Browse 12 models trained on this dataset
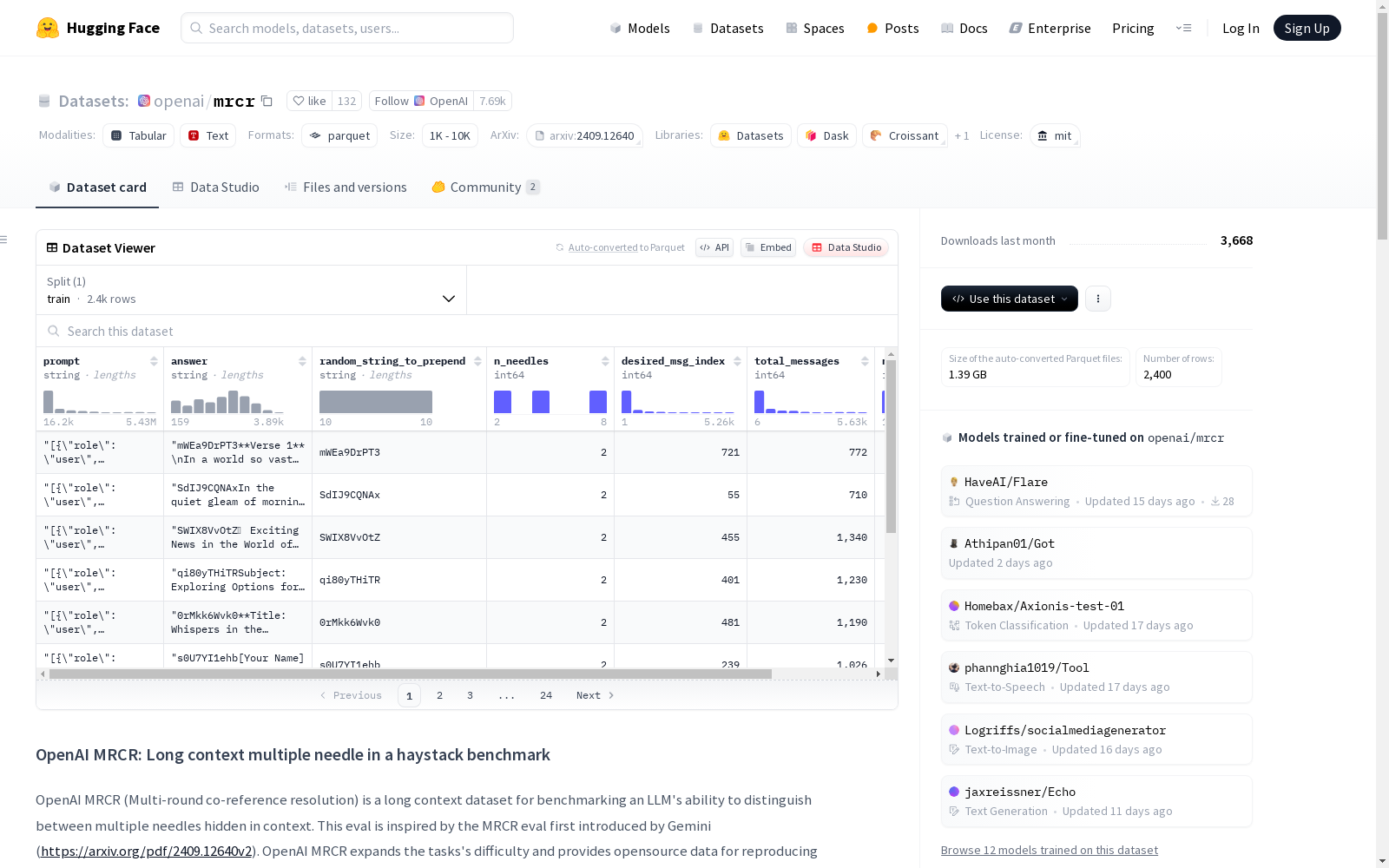Viewport: 1389px width, 868px height. [x=1050, y=850]
